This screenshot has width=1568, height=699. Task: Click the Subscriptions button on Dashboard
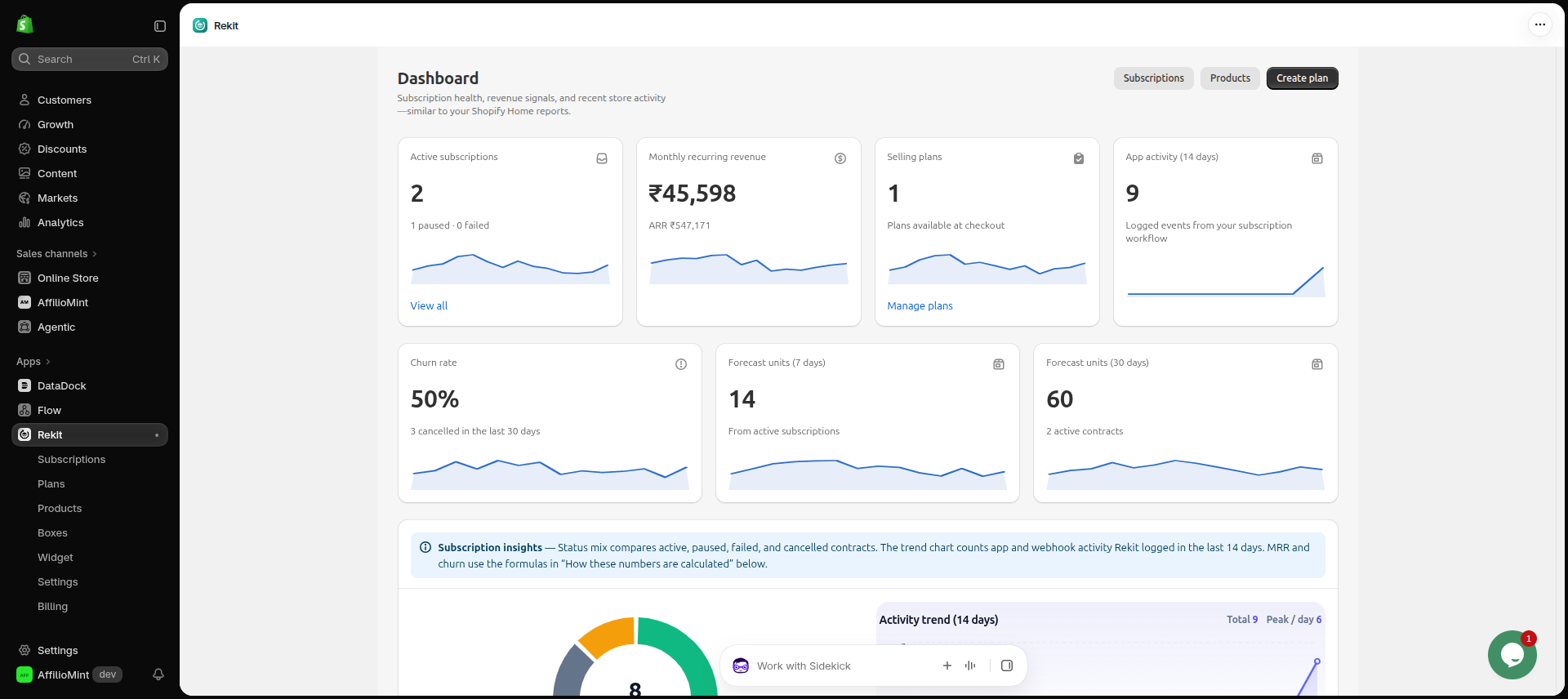tap(1153, 78)
